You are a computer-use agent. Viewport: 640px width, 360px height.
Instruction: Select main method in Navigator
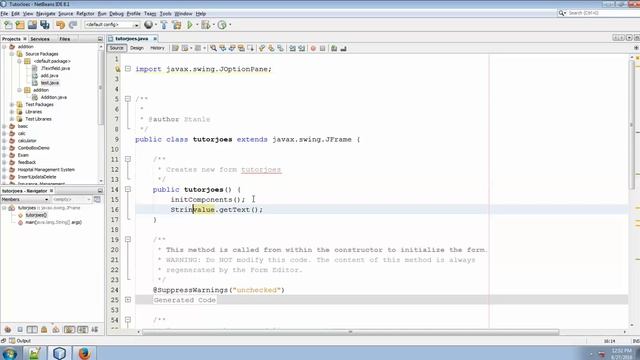point(53,222)
